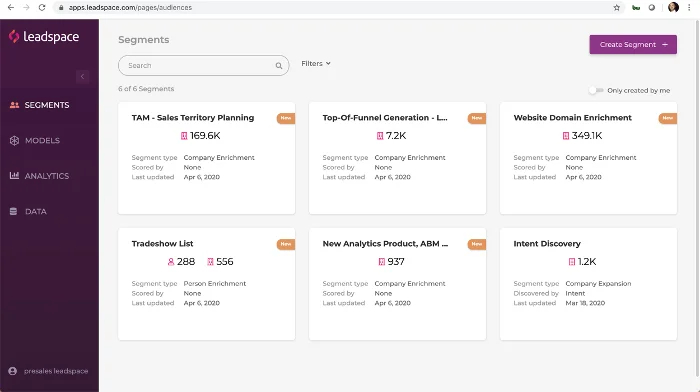Click the New badge on Website Domain Enrichment
The height and width of the screenshot is (392, 700).
coord(668,118)
